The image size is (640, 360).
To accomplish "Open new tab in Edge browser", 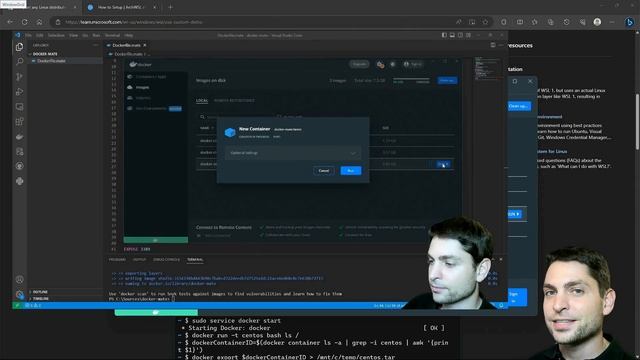I will coord(170,7).
